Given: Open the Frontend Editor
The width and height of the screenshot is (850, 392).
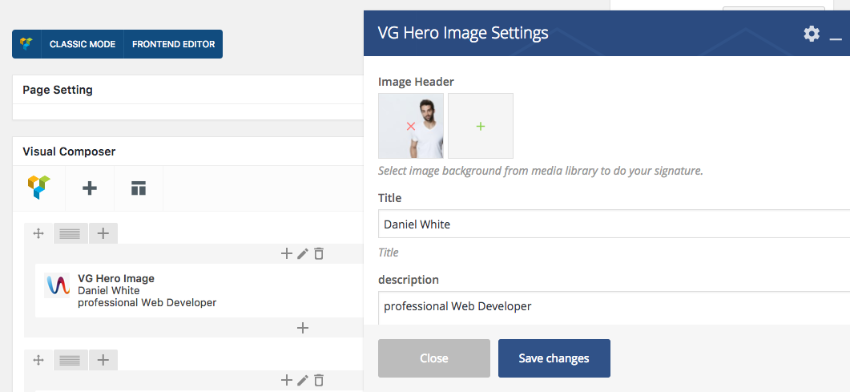Looking at the screenshot, I should click(173, 44).
